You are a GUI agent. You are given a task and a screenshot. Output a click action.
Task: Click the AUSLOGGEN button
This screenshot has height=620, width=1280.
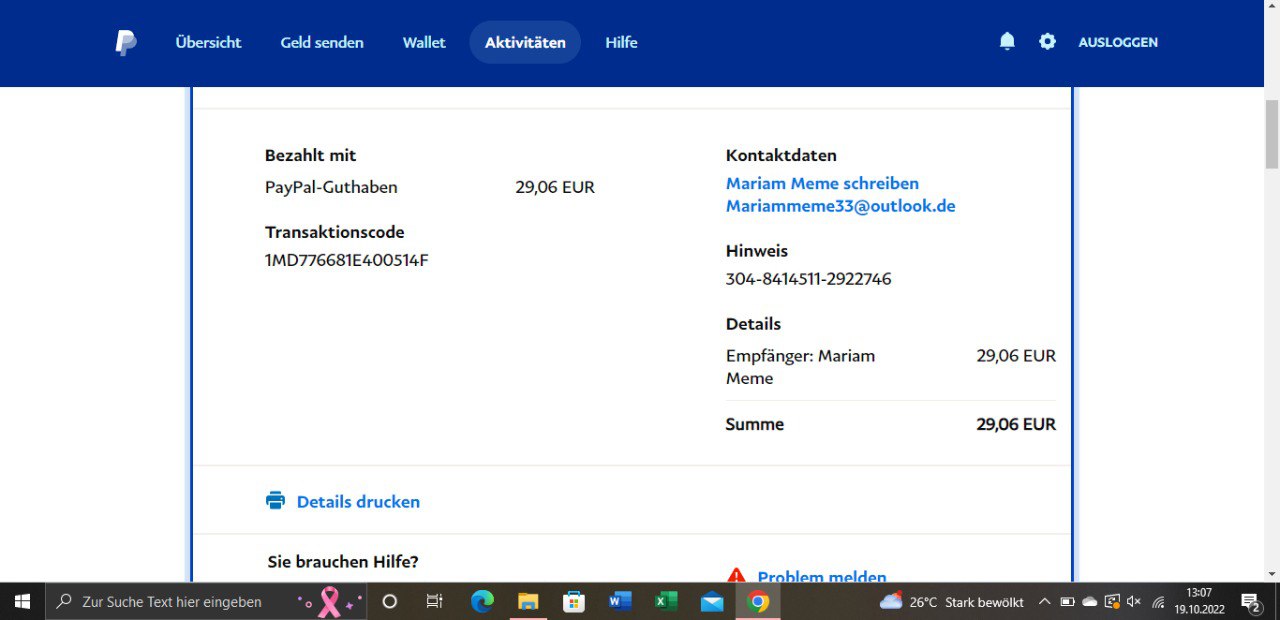(1118, 42)
